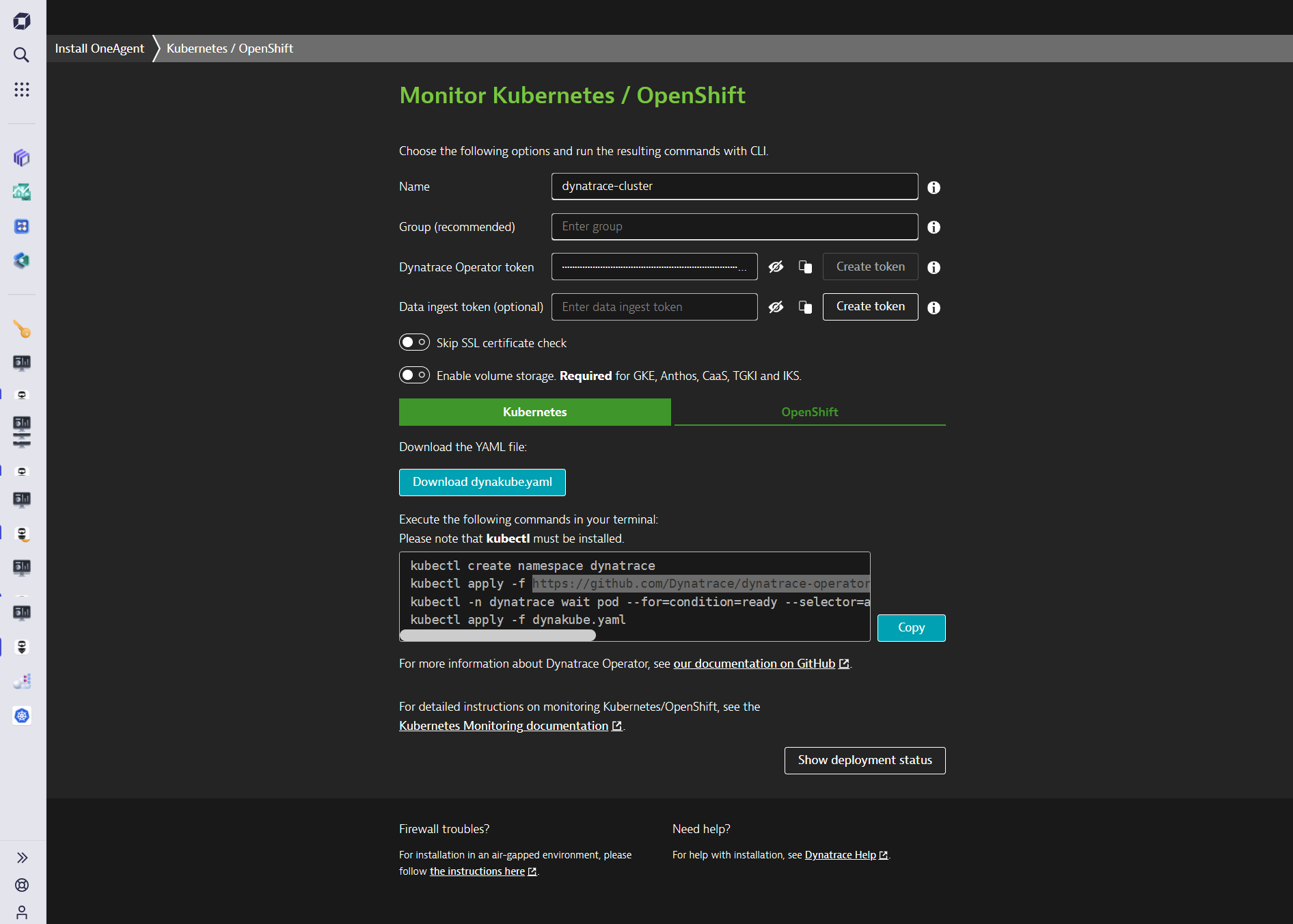
Task: Open the lifebuoy help icon
Action: point(22,885)
